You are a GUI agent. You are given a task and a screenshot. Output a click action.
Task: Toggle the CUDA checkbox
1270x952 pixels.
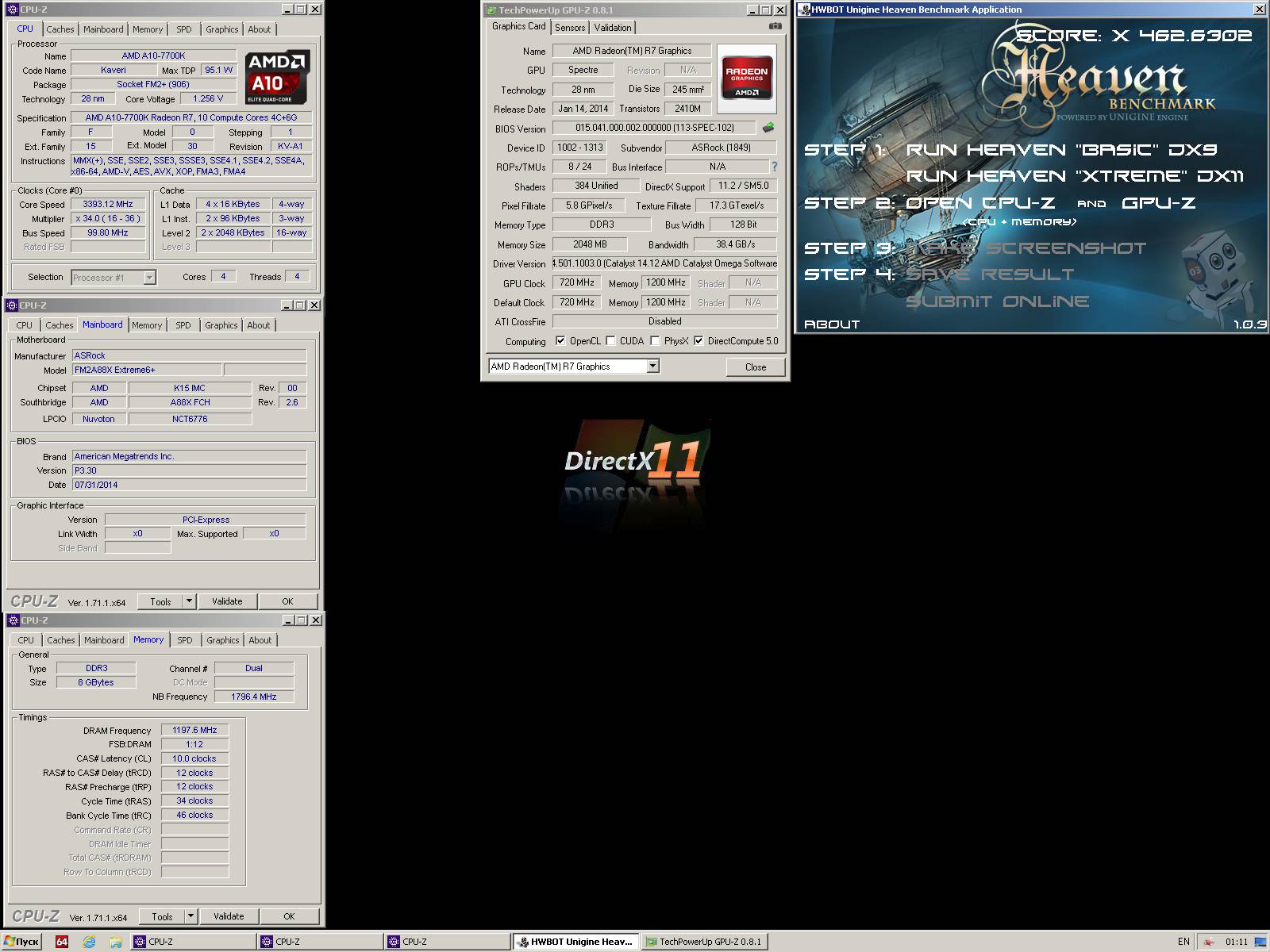(610, 341)
